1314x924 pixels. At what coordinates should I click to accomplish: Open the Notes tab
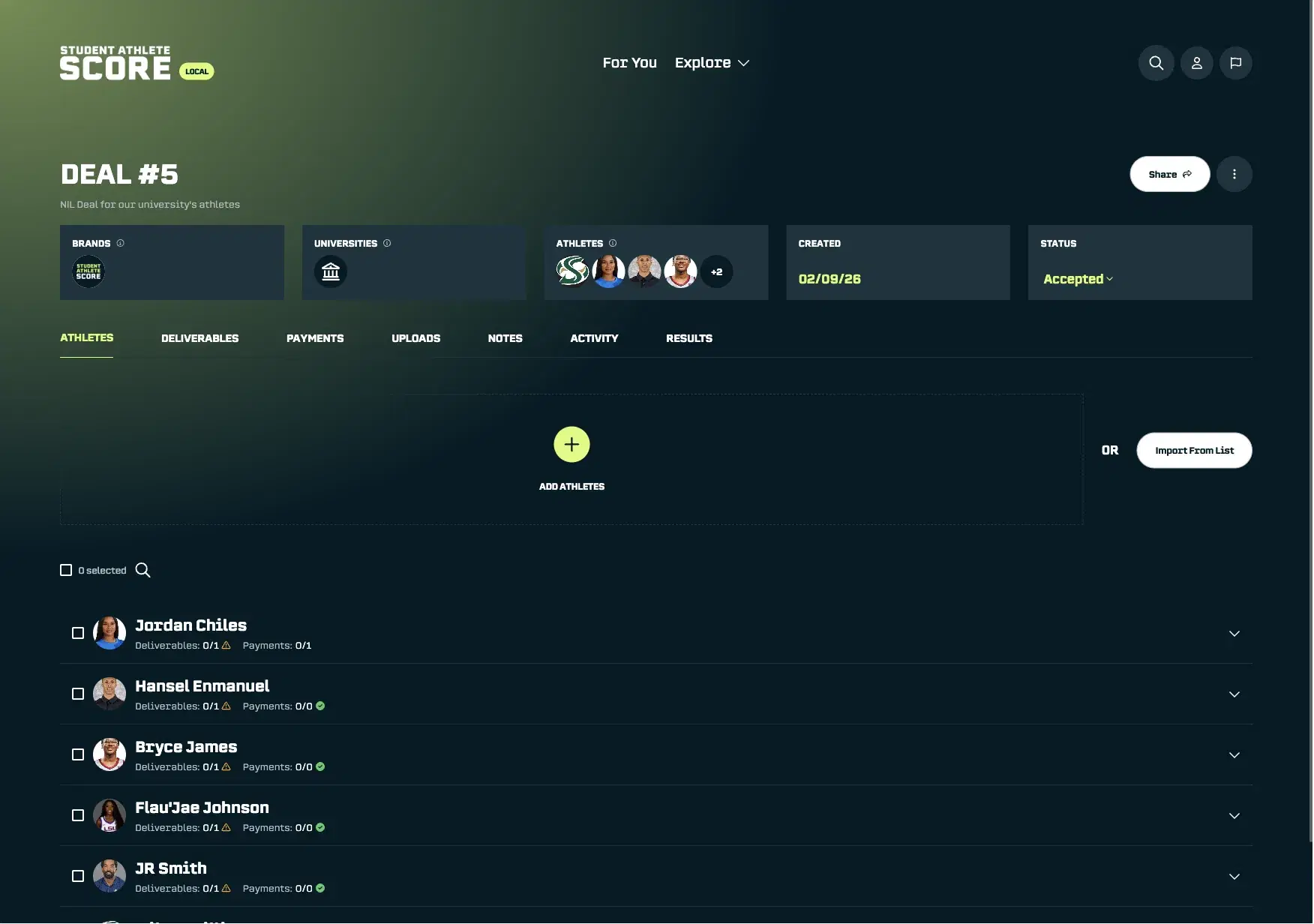[505, 338]
